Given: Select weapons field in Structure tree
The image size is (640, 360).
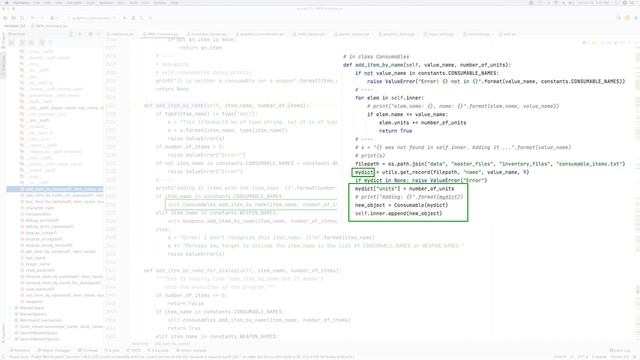Looking at the screenshot, I should (x=31, y=302).
